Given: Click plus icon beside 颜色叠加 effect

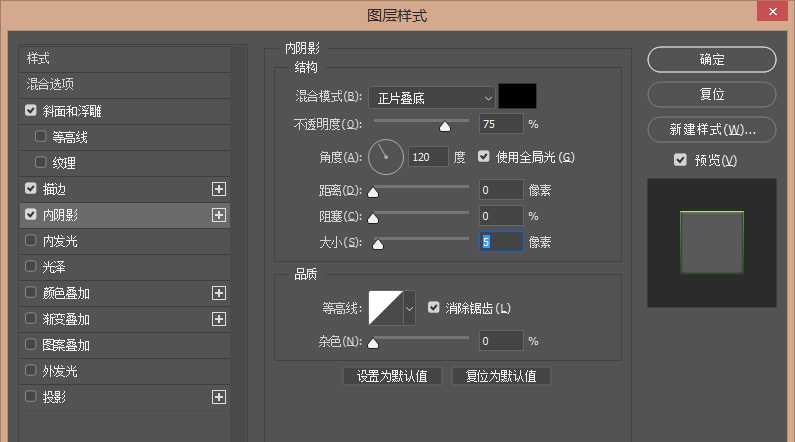Looking at the screenshot, I should point(219,293).
